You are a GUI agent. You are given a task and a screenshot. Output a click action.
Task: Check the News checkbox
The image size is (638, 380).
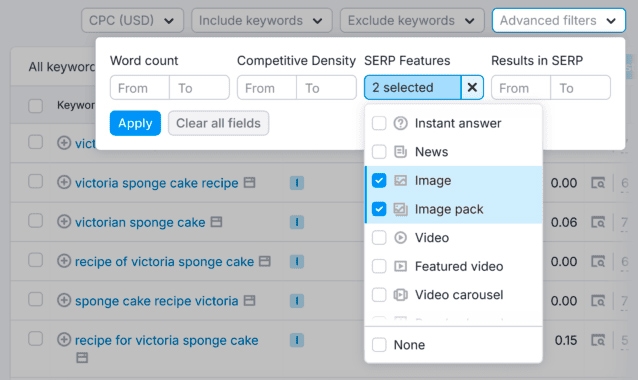pos(379,152)
